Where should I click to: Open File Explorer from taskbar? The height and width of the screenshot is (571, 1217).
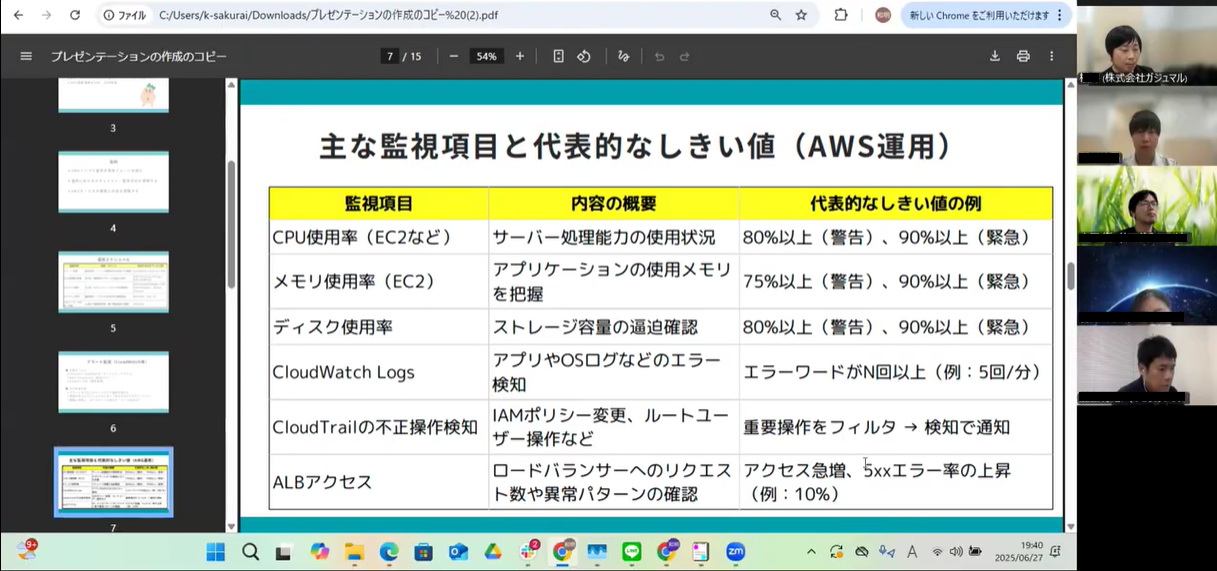354,551
